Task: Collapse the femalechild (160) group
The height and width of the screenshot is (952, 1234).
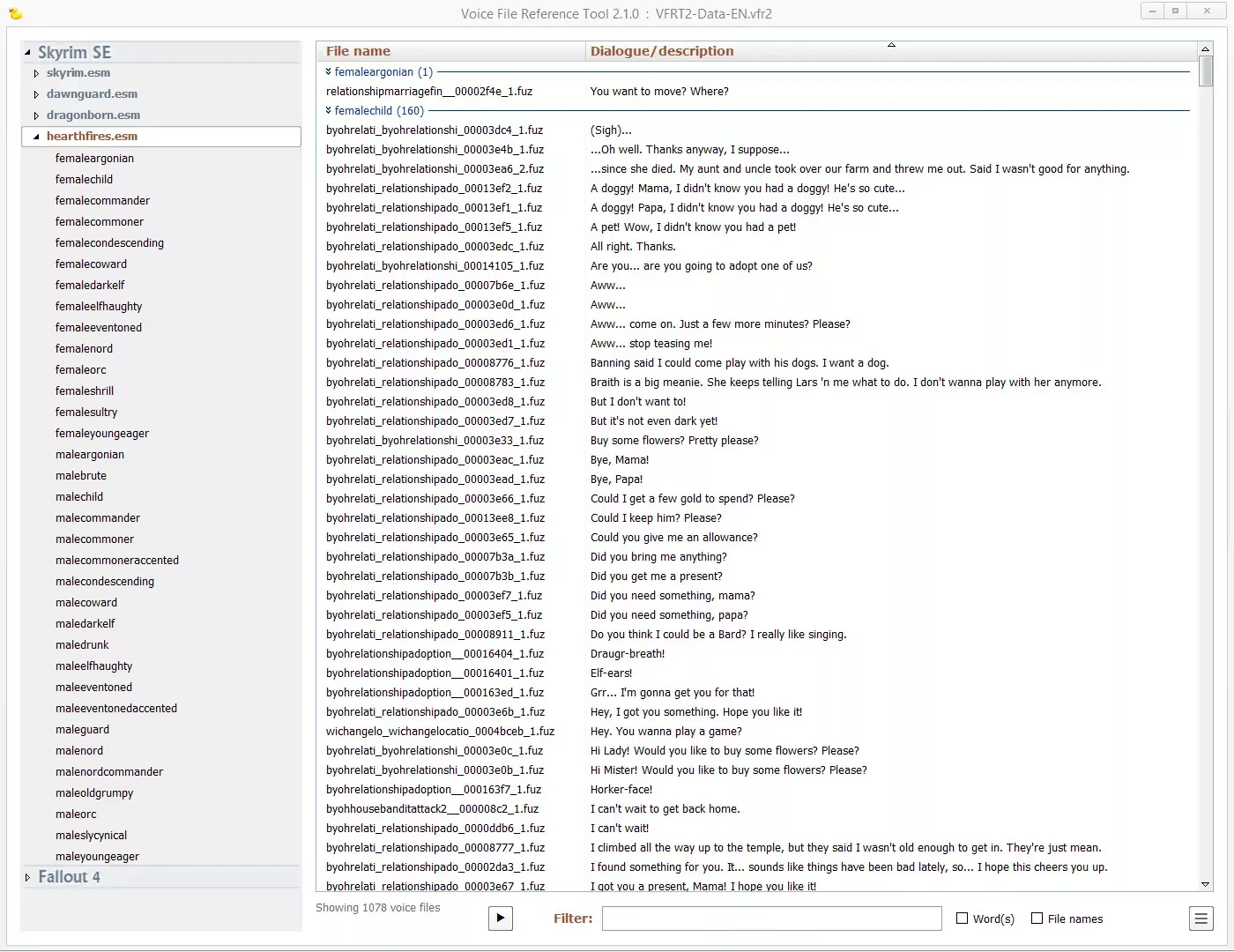Action: tap(329, 111)
